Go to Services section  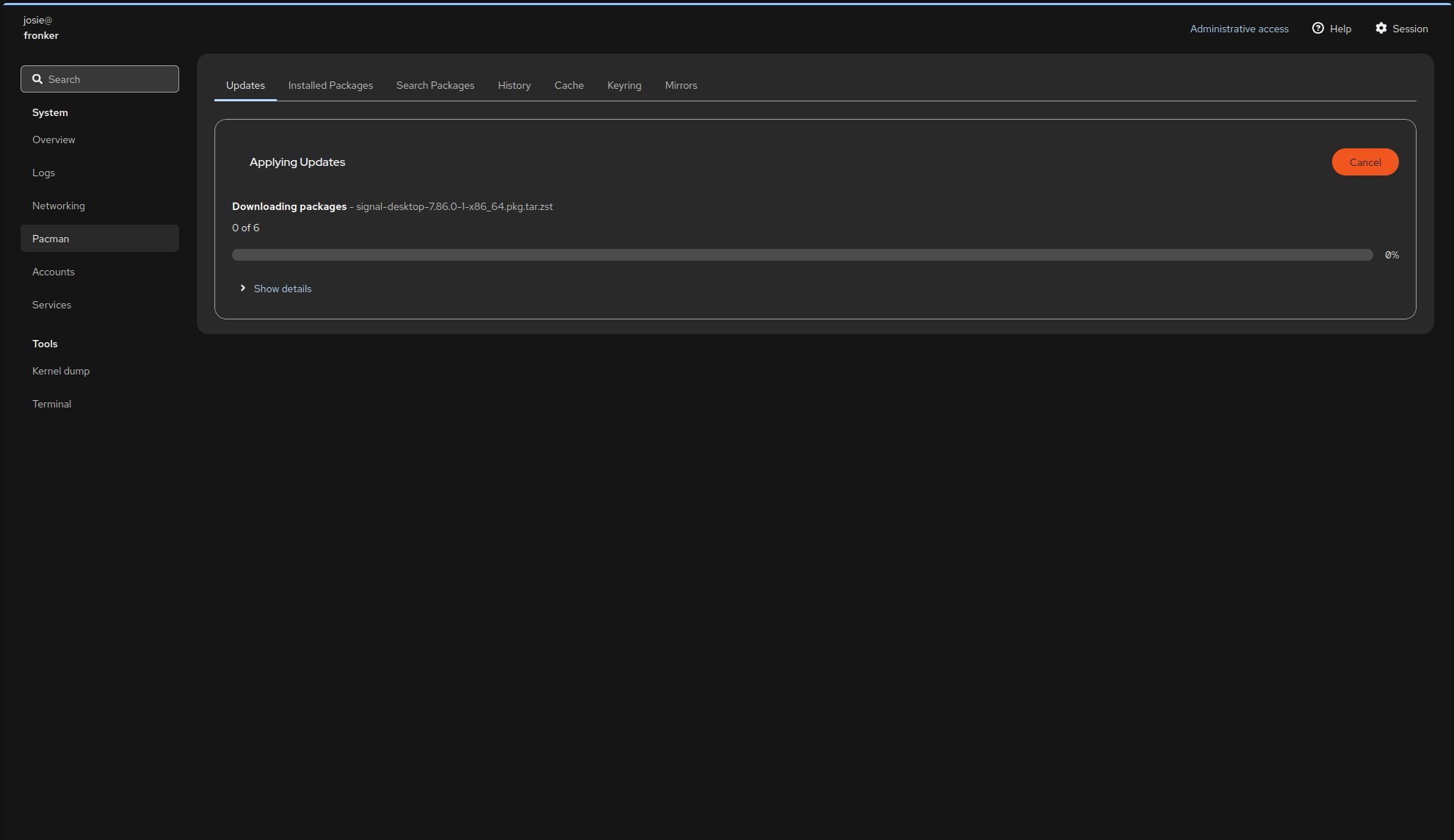51,305
